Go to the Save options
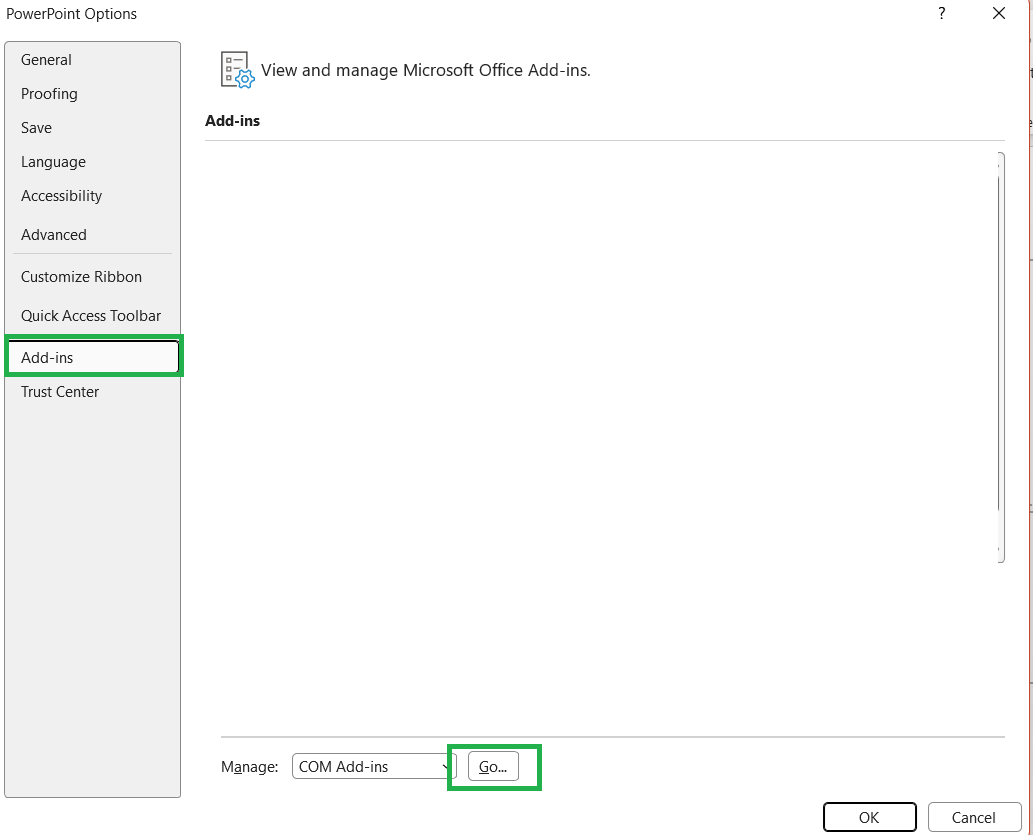Viewport: 1033px width, 835px height. (92, 128)
